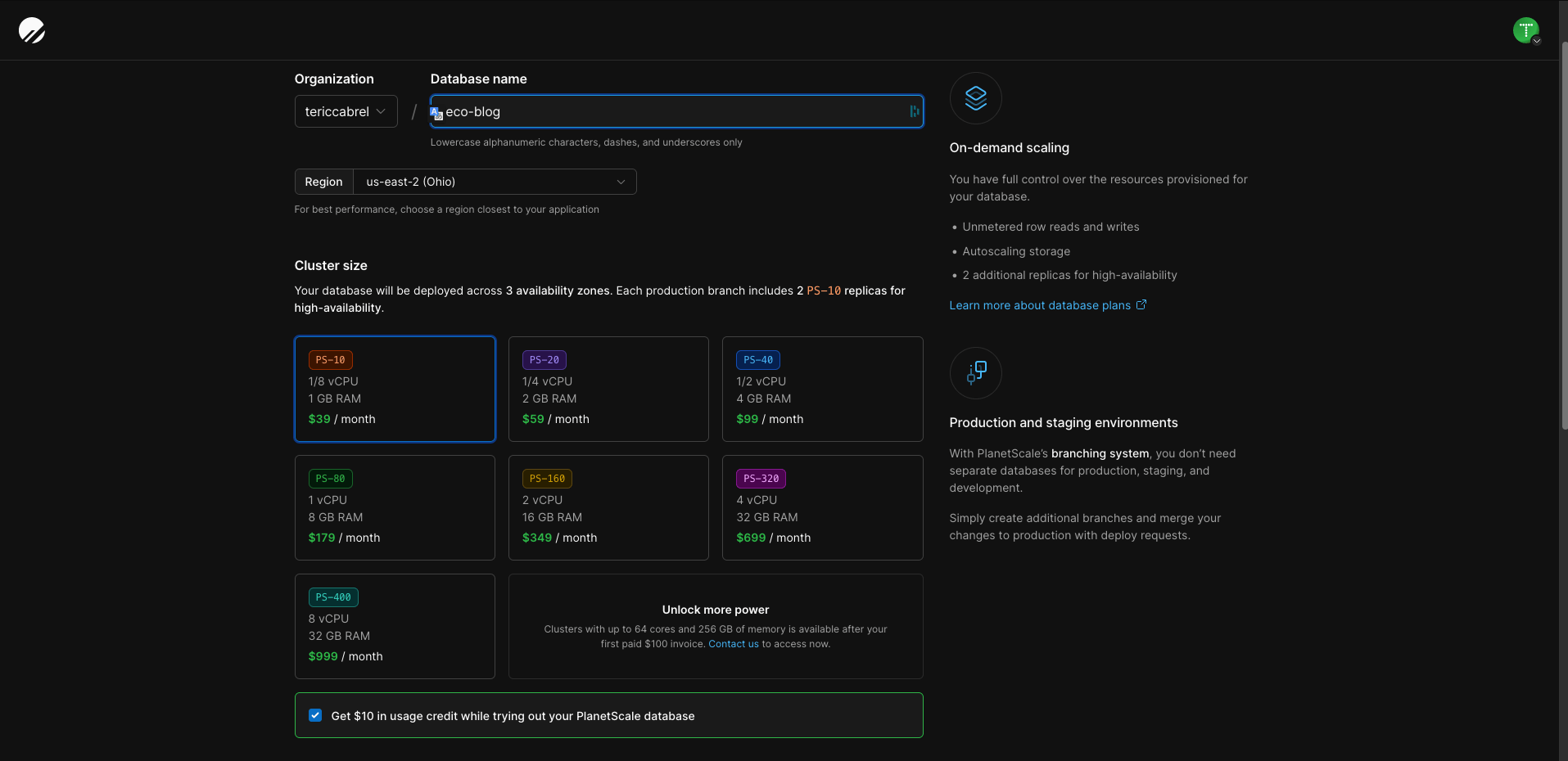Select the PS-40 cluster size card
This screenshot has width=1568, height=761.
tap(822, 389)
